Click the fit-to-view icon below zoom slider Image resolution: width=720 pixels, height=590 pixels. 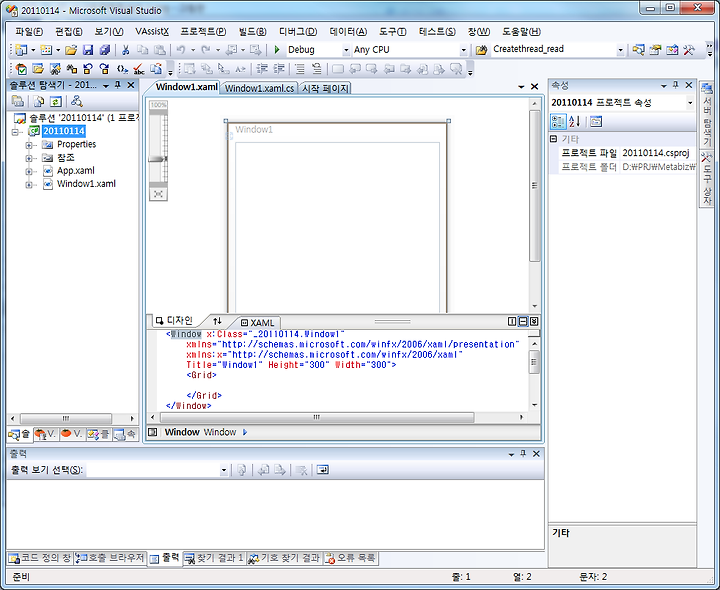pos(158,194)
